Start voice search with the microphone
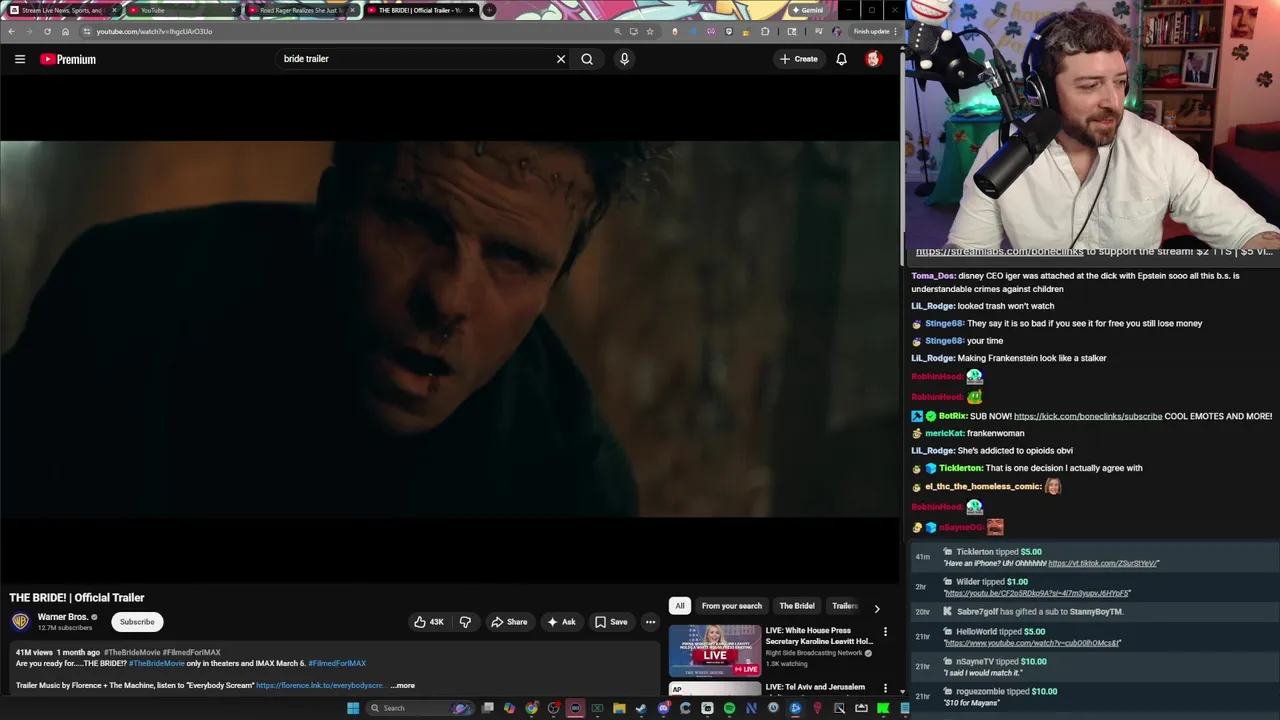Viewport: 1280px width, 720px height. [x=624, y=59]
